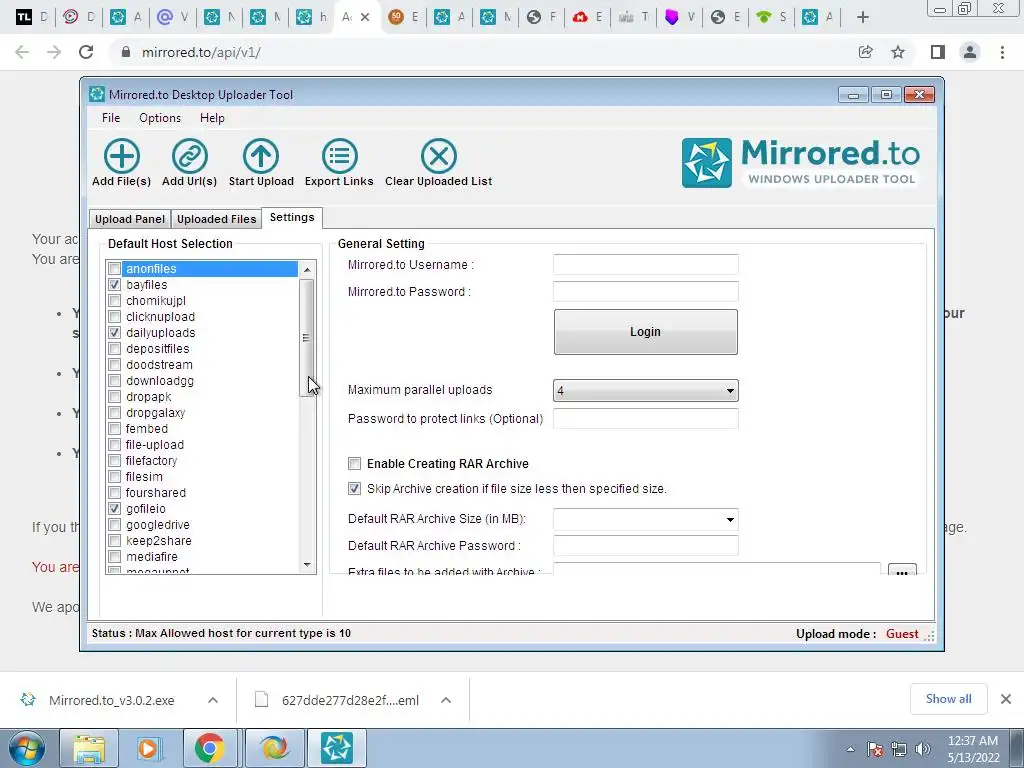Viewport: 1024px width, 768px height.
Task: Click the share page icon in address bar
Action: tap(866, 52)
